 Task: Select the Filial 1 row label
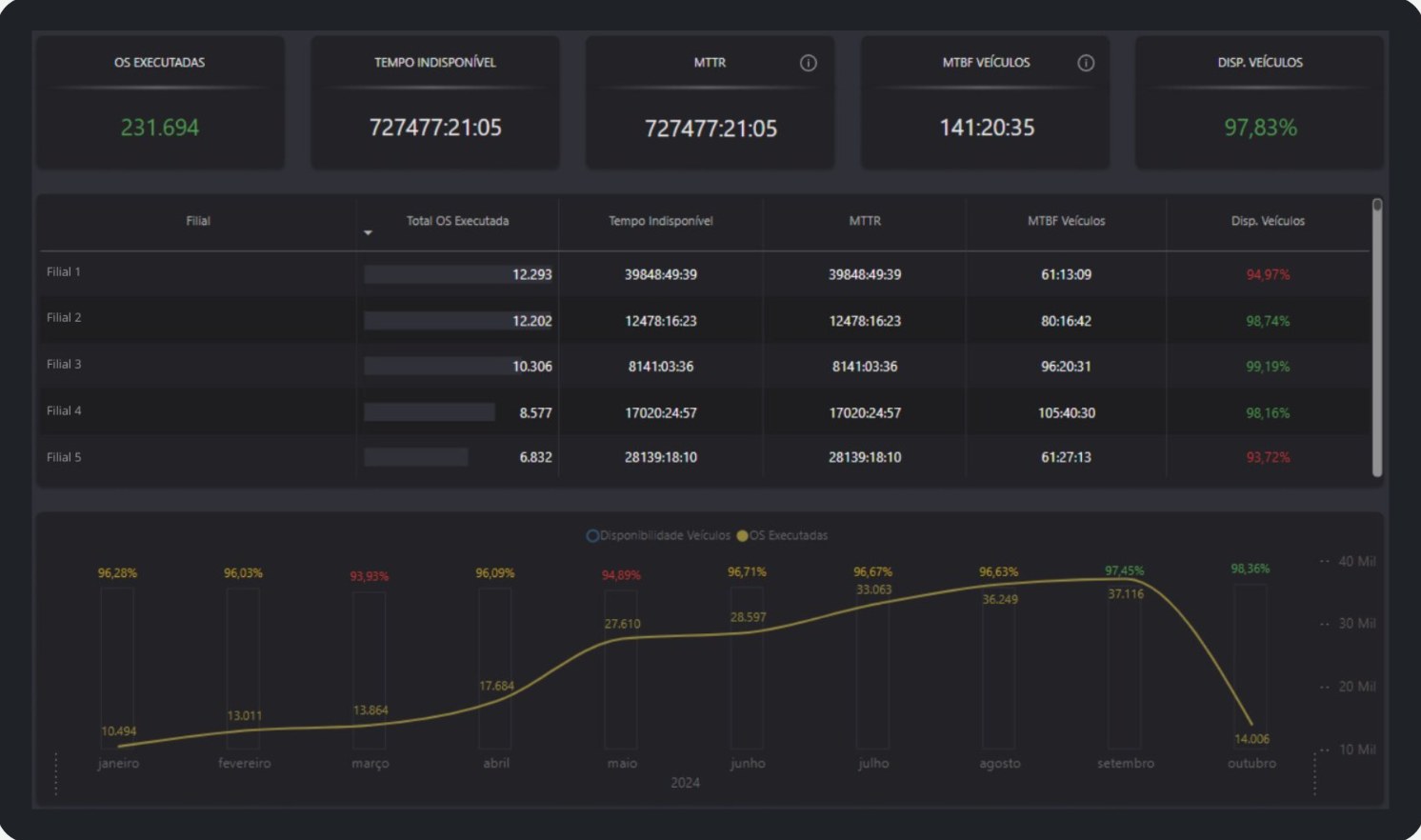click(64, 272)
